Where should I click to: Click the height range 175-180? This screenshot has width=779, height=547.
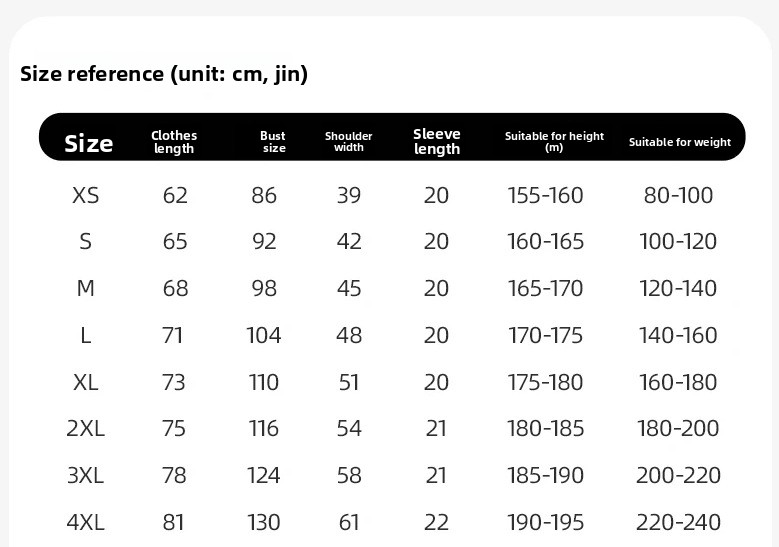[x=546, y=382]
